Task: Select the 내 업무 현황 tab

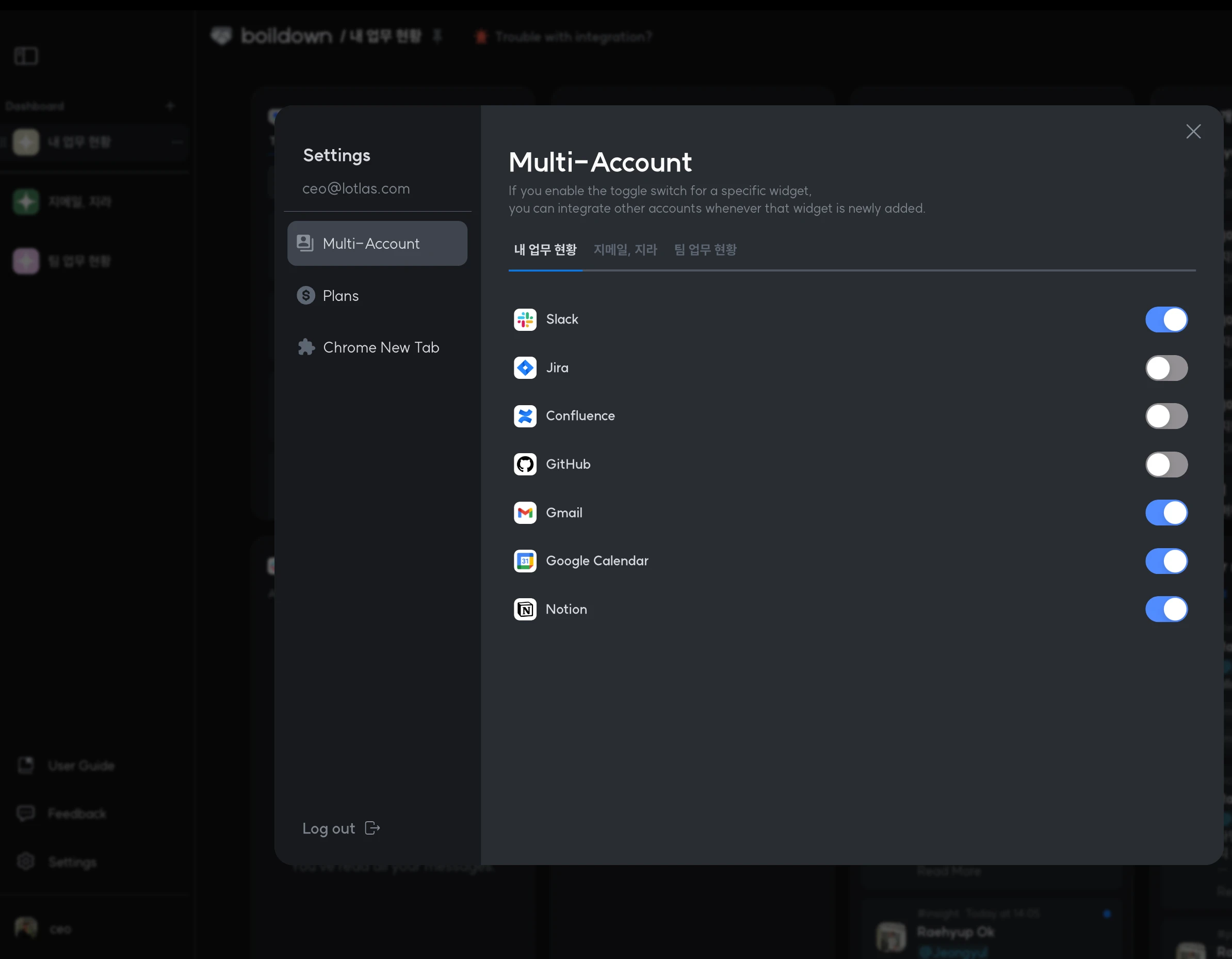Action: point(545,249)
